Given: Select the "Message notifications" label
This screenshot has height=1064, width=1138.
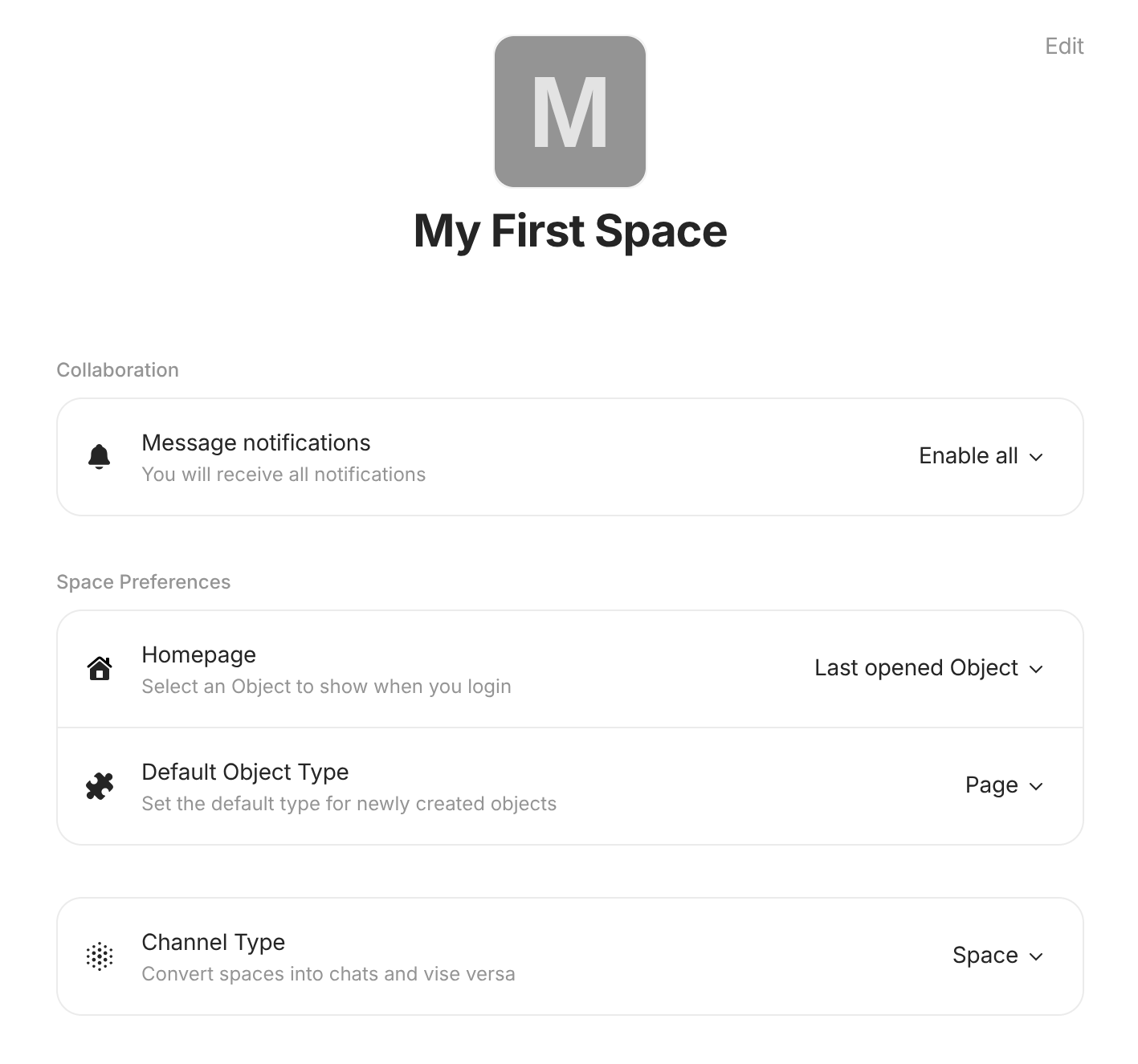Looking at the screenshot, I should click(x=255, y=442).
